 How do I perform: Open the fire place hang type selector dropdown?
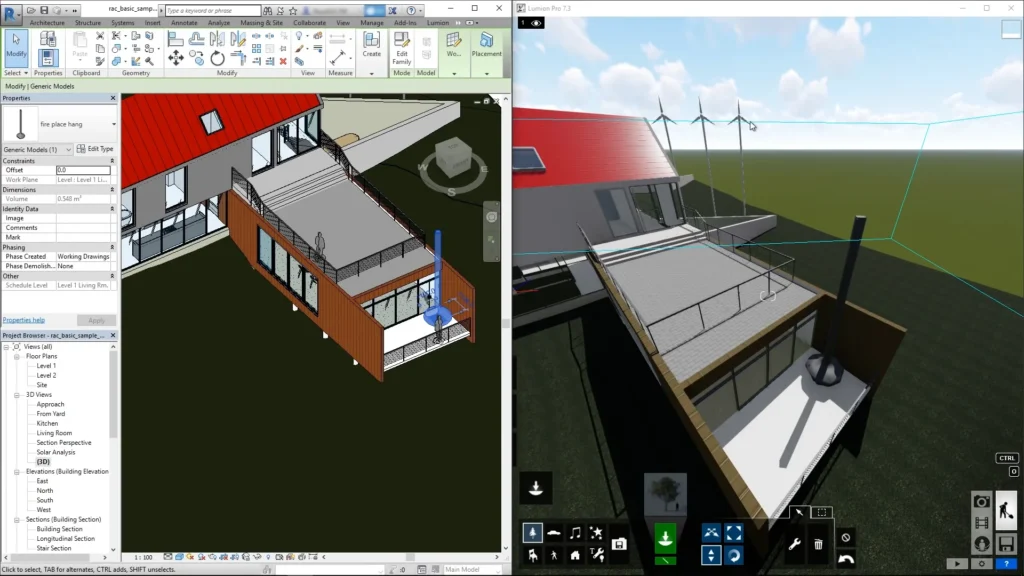114,124
